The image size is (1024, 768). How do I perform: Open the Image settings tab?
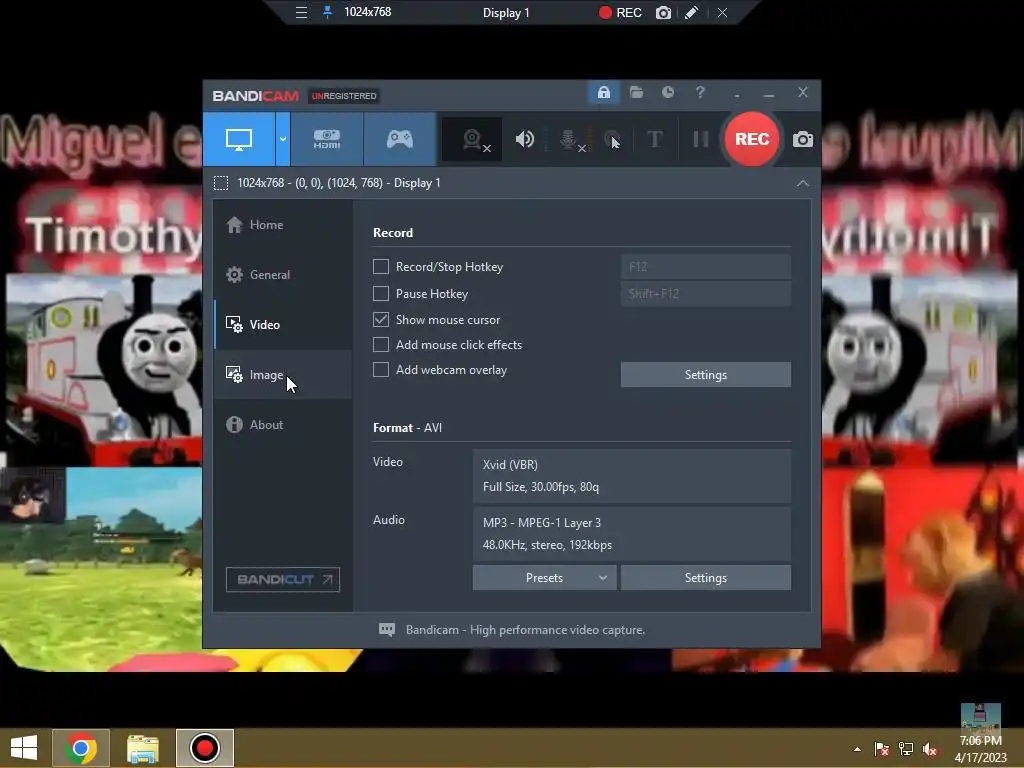point(283,375)
